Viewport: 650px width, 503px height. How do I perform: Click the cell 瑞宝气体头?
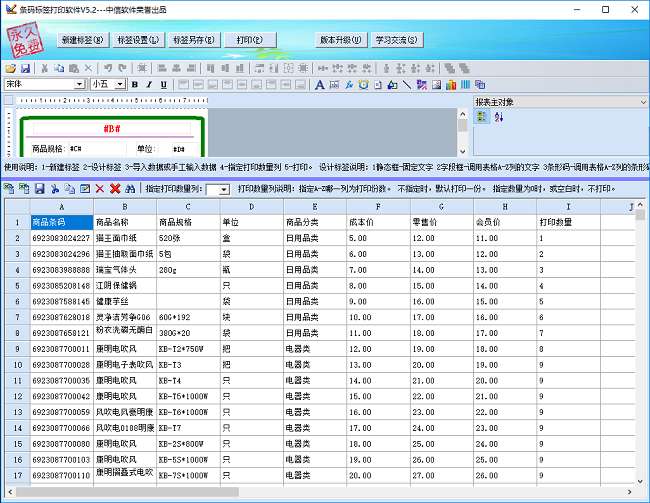click(x=125, y=270)
